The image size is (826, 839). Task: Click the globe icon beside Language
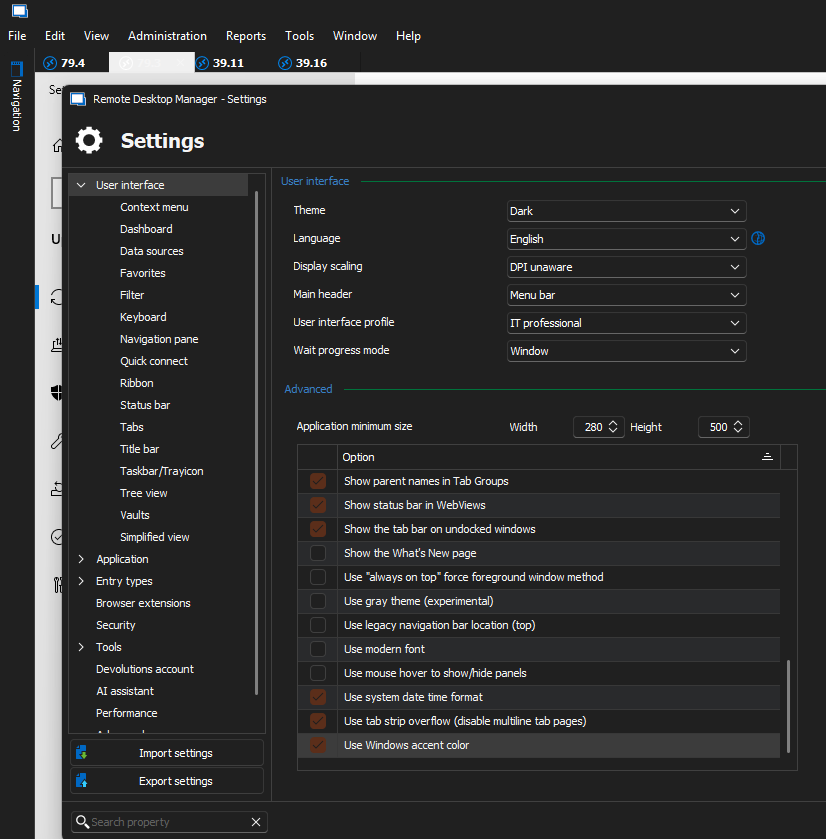tap(758, 239)
